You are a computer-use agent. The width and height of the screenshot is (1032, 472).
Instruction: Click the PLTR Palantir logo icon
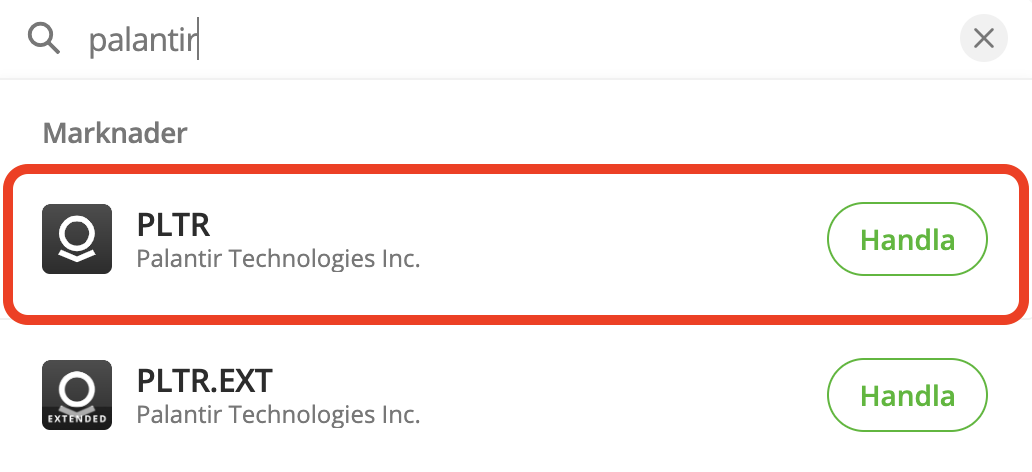coord(76,240)
